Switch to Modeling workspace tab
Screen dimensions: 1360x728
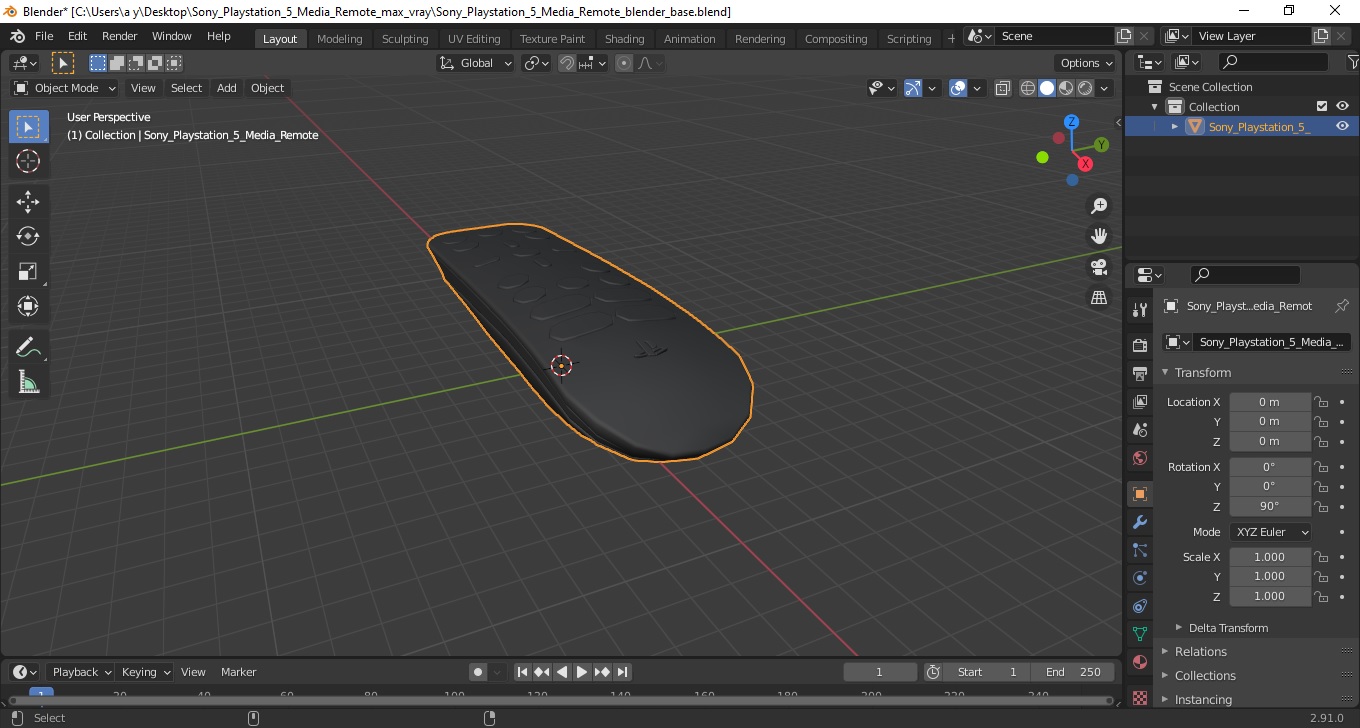pyautogui.click(x=340, y=39)
